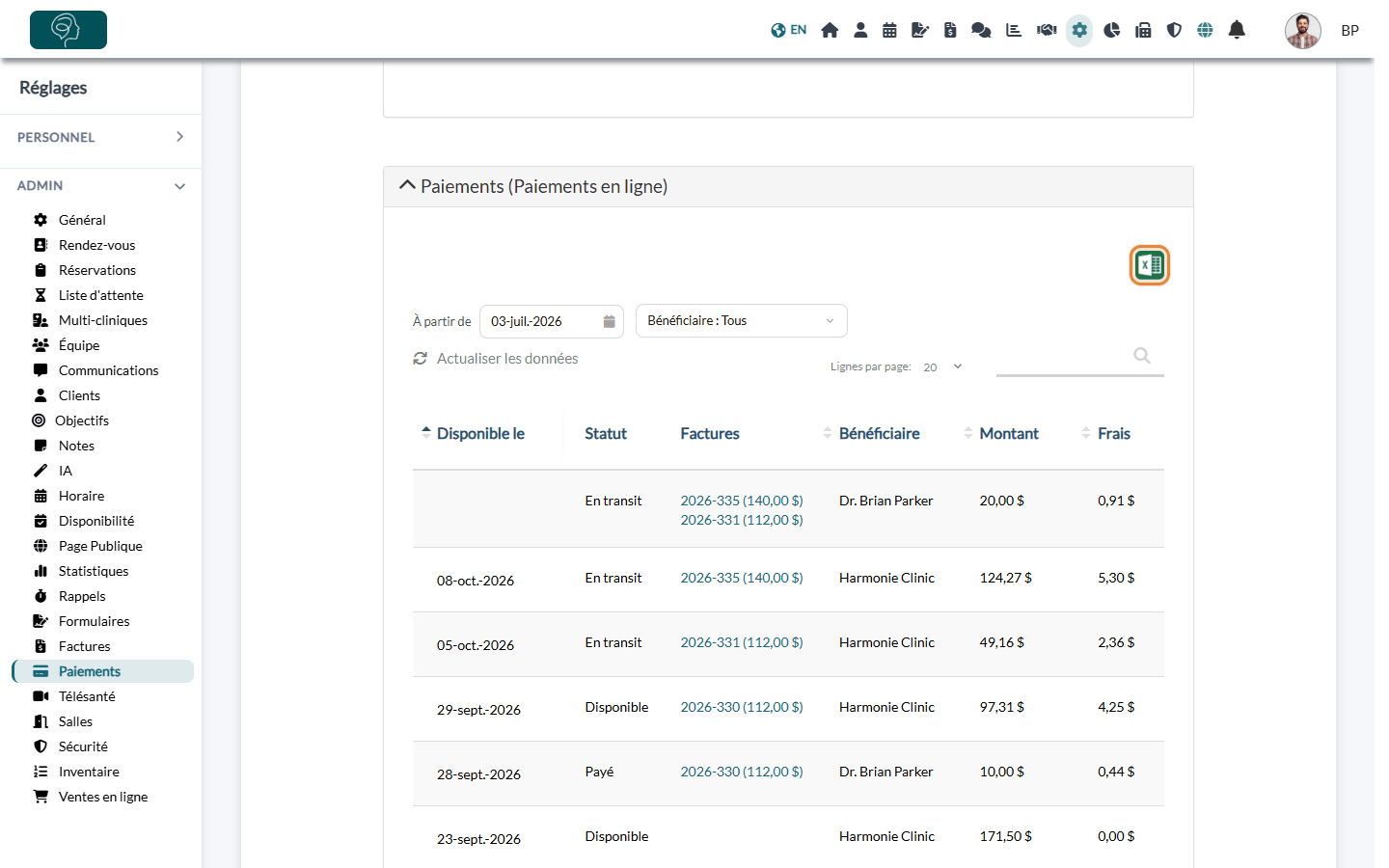Screen dimensions: 1389x868
Task: Open the settings gear icon in top bar
Action: coord(1079,30)
